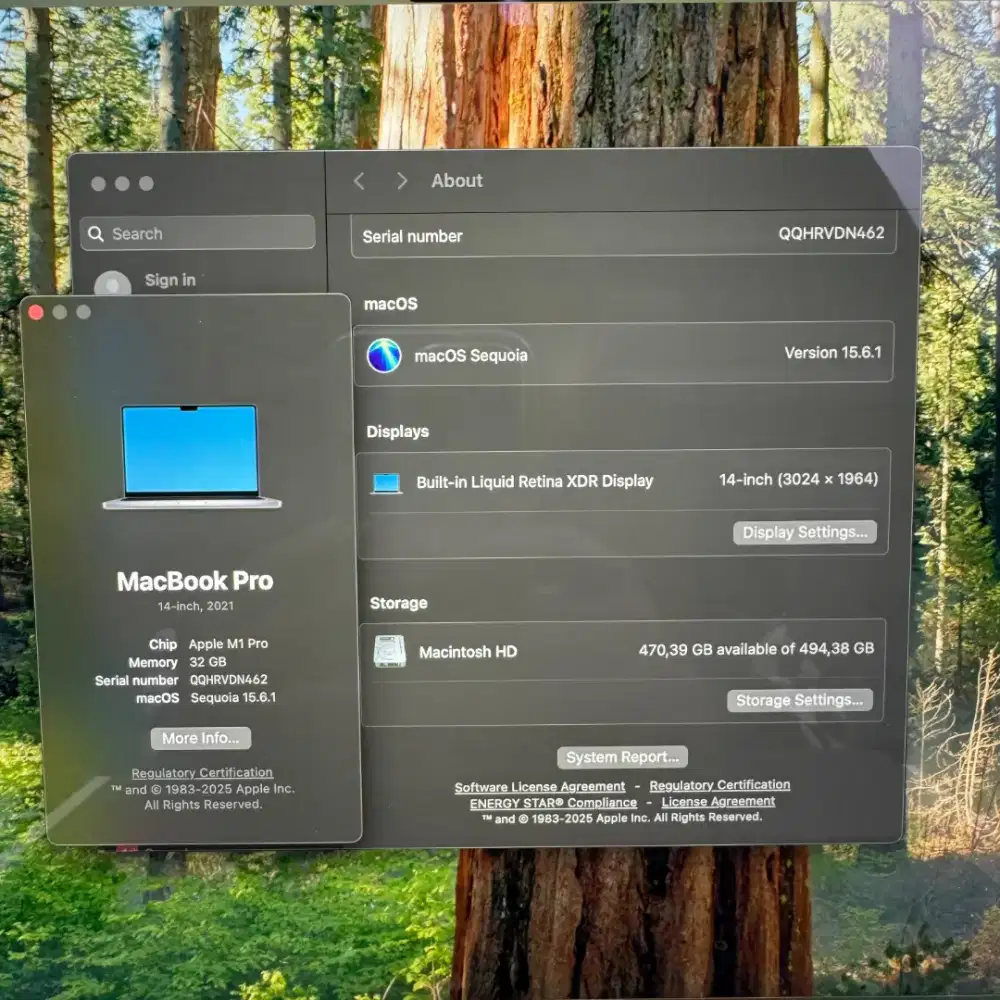This screenshot has height=1000, width=1000.
Task: Click 470,39 GB available of 494,38 GB
Action: (x=756, y=649)
